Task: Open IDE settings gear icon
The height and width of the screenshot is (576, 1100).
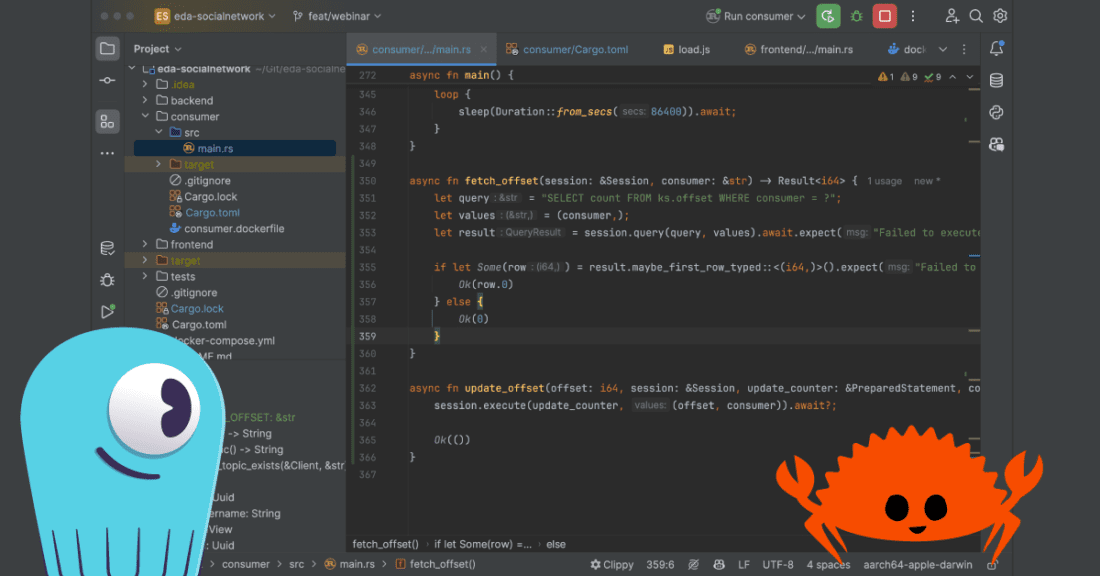Action: coord(1000,16)
